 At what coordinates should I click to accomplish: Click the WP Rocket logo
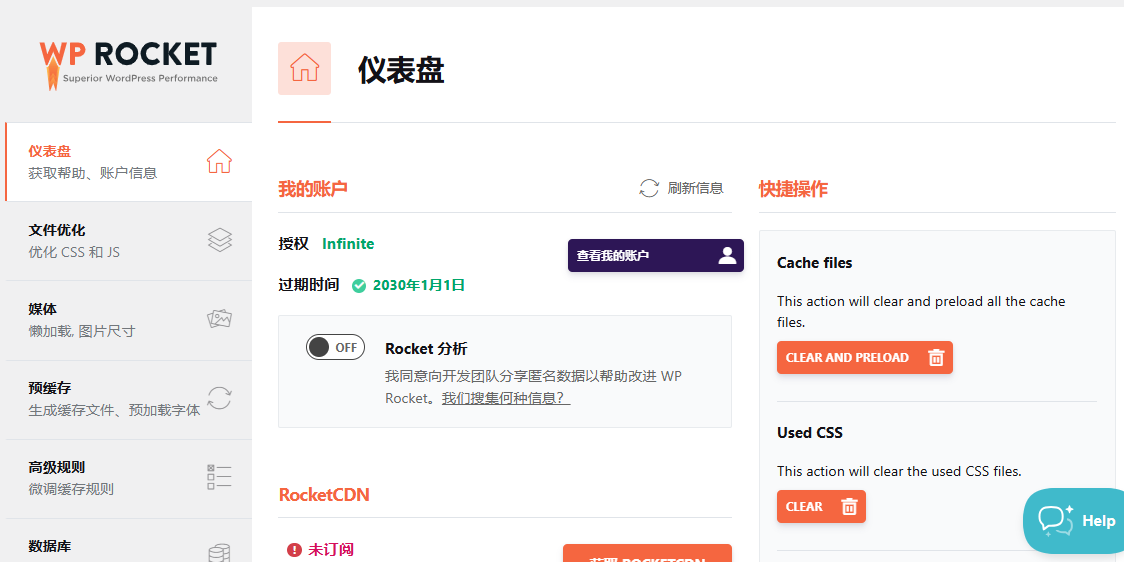point(128,65)
